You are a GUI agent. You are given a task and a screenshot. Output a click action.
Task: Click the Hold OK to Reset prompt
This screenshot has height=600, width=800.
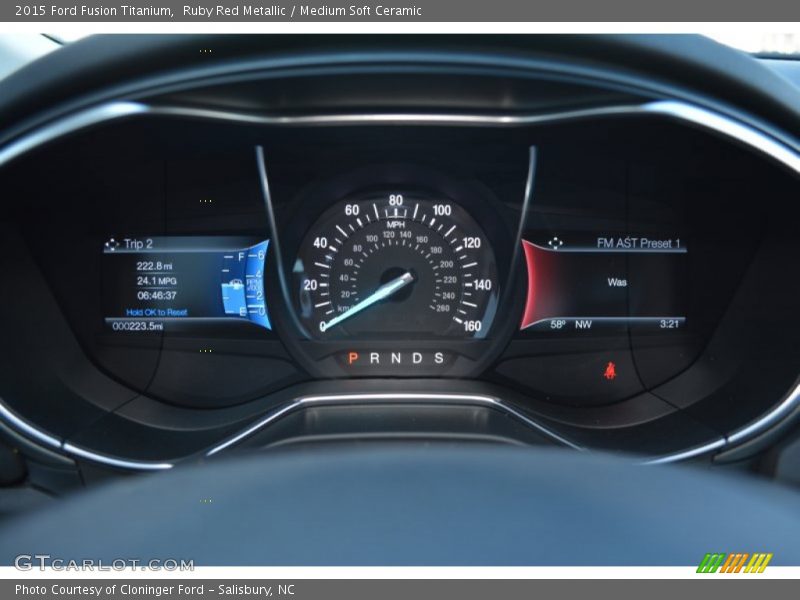click(x=156, y=312)
